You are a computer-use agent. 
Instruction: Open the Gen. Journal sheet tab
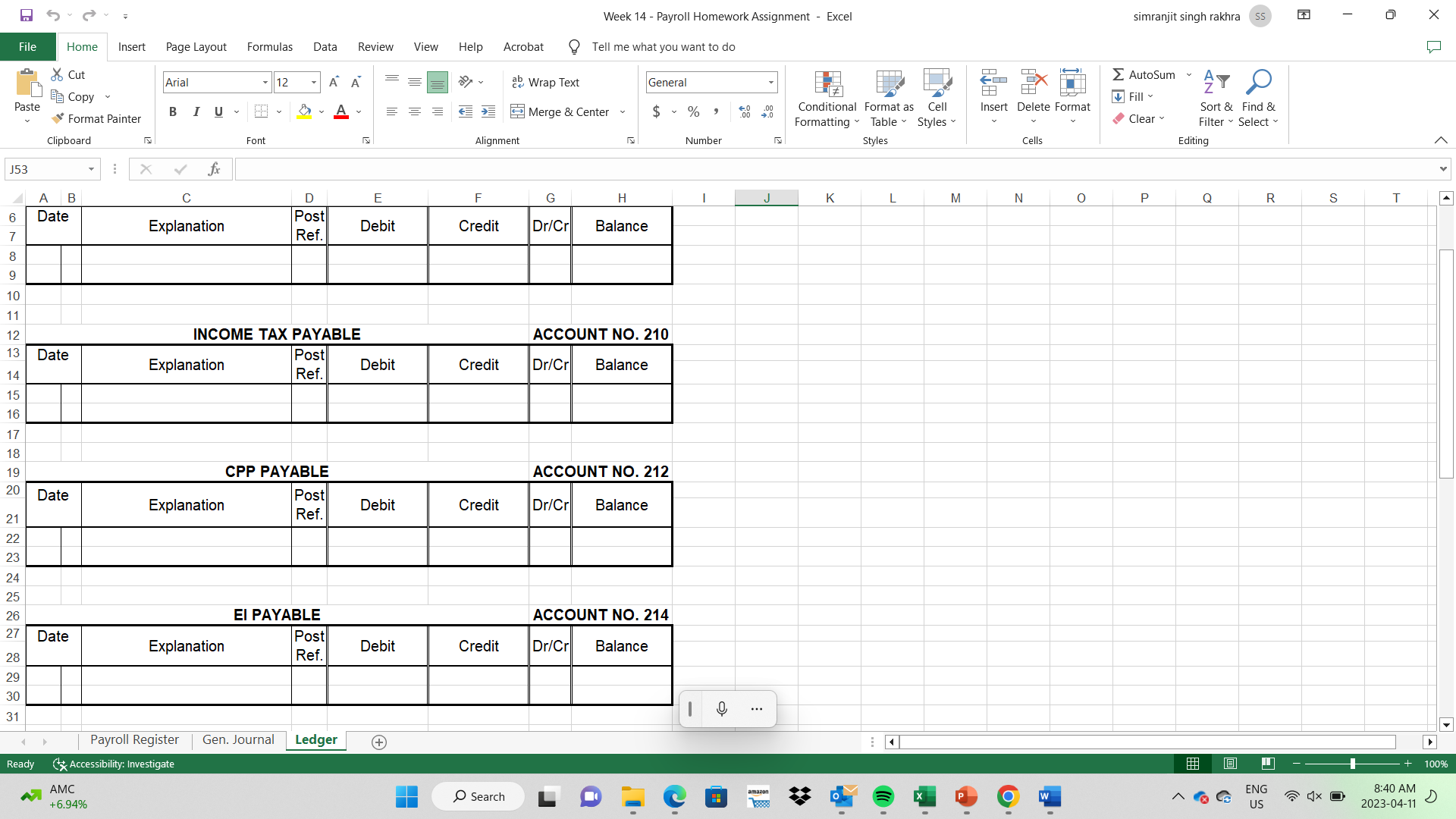pos(237,739)
